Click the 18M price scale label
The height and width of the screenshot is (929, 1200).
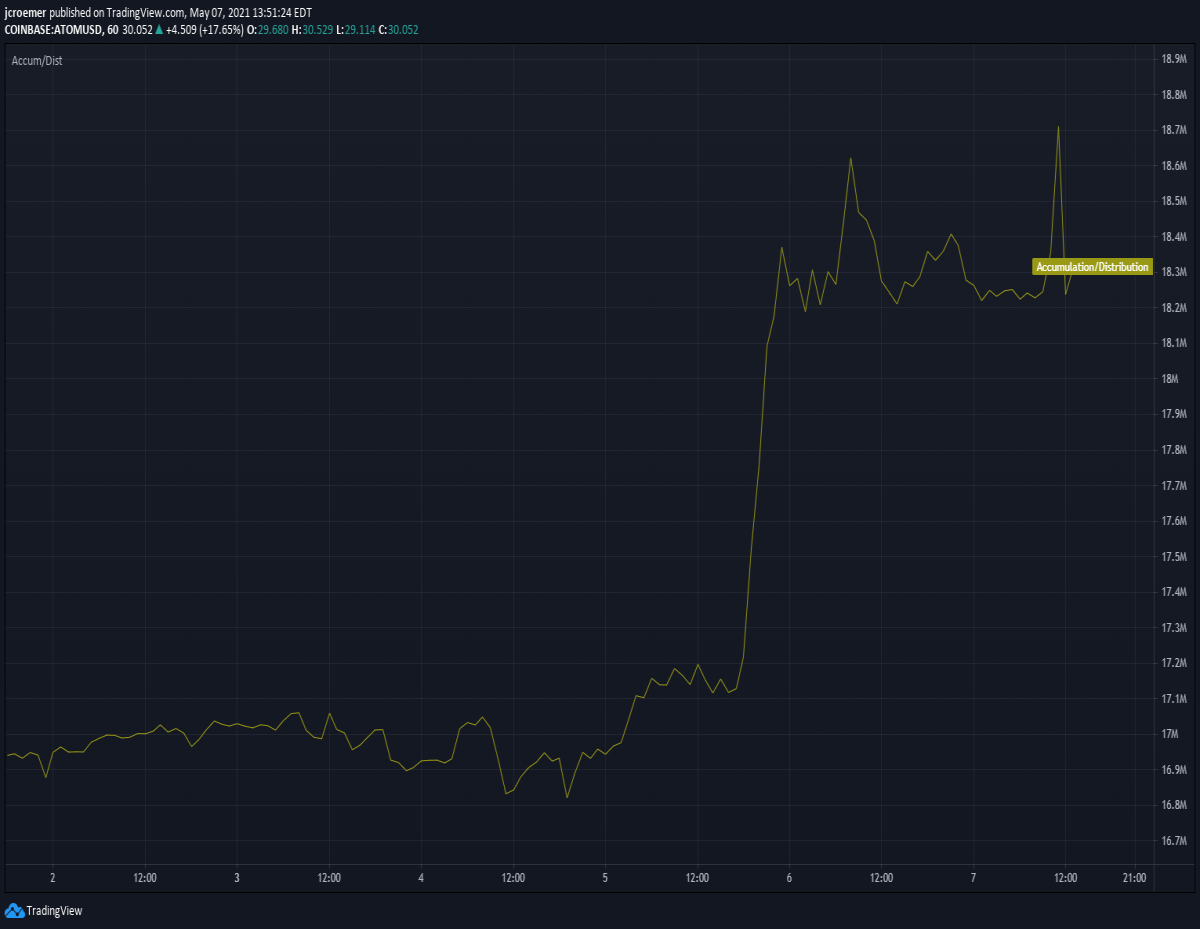1169,378
